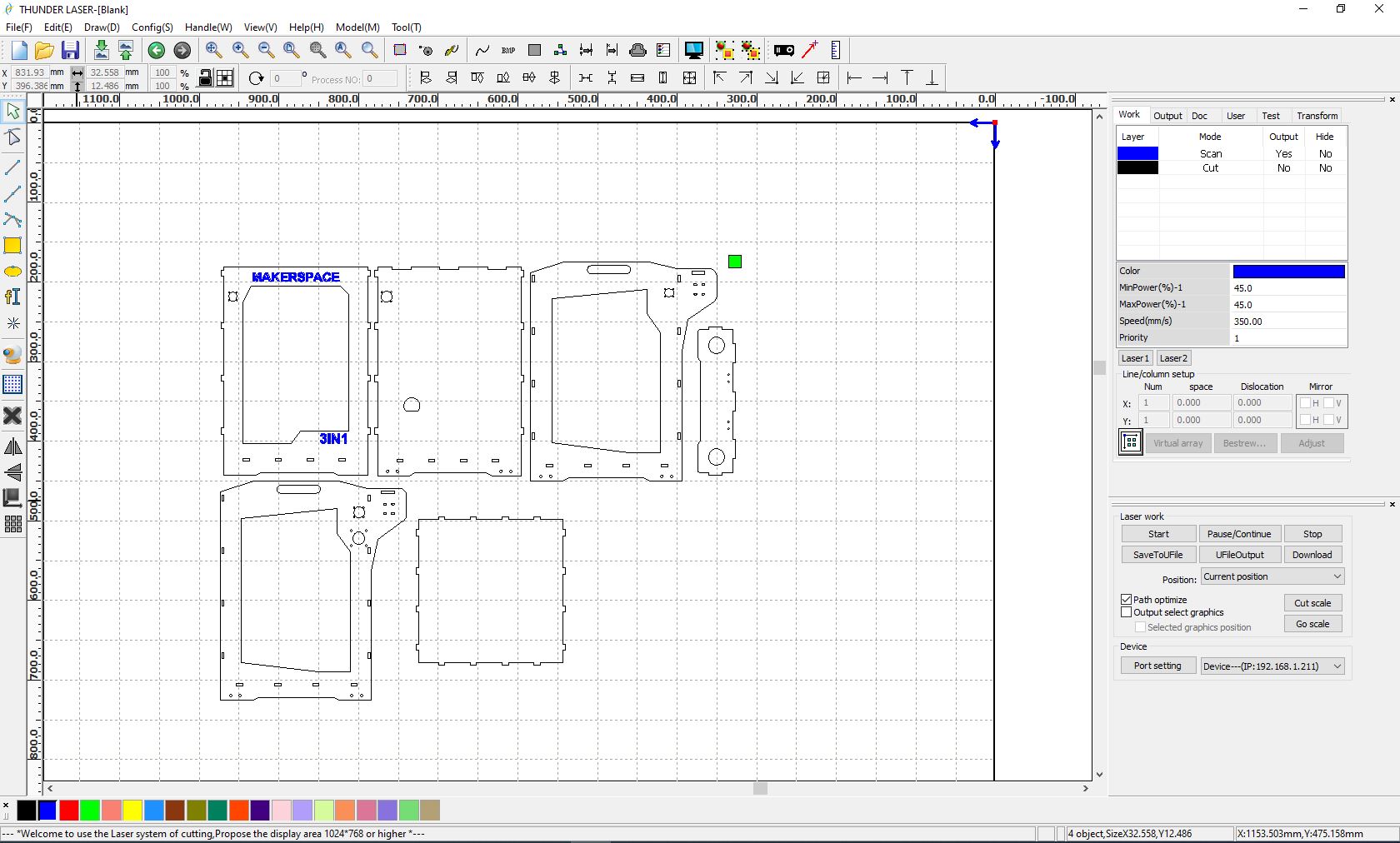Click the Stop button

1312,534
